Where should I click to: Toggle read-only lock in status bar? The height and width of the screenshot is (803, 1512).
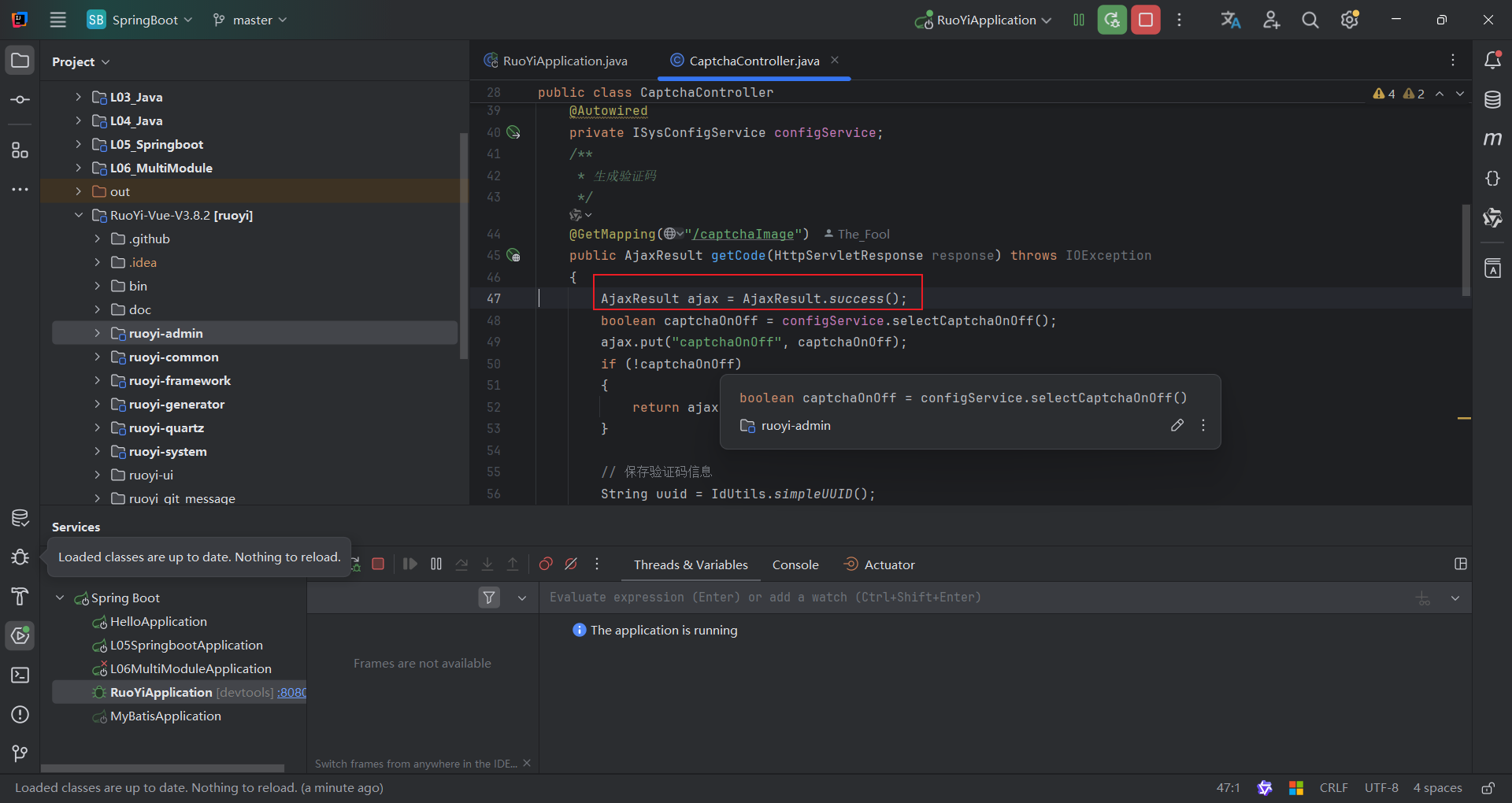1488,788
